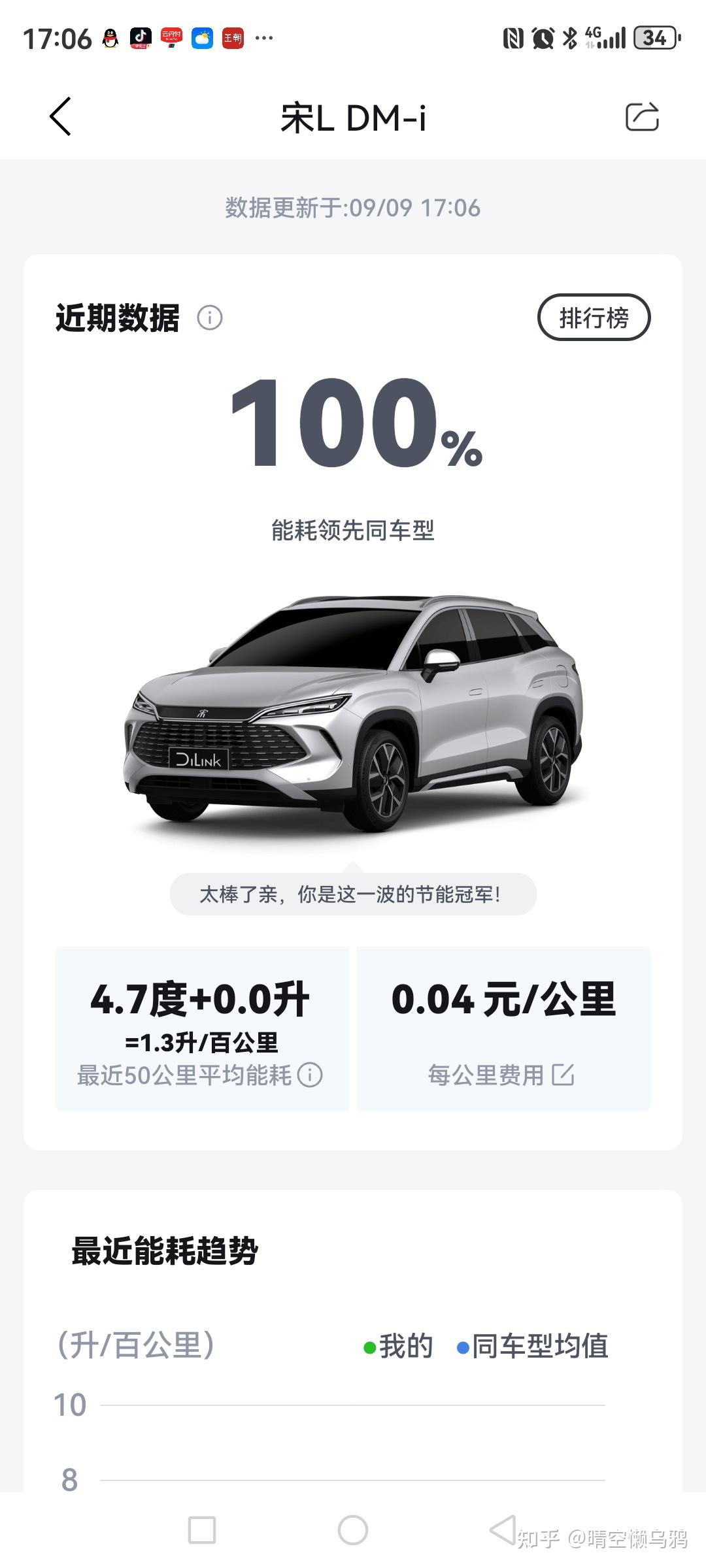The image size is (706, 1568).
Task: Select the silver 宋L car image
Action: tap(353, 713)
